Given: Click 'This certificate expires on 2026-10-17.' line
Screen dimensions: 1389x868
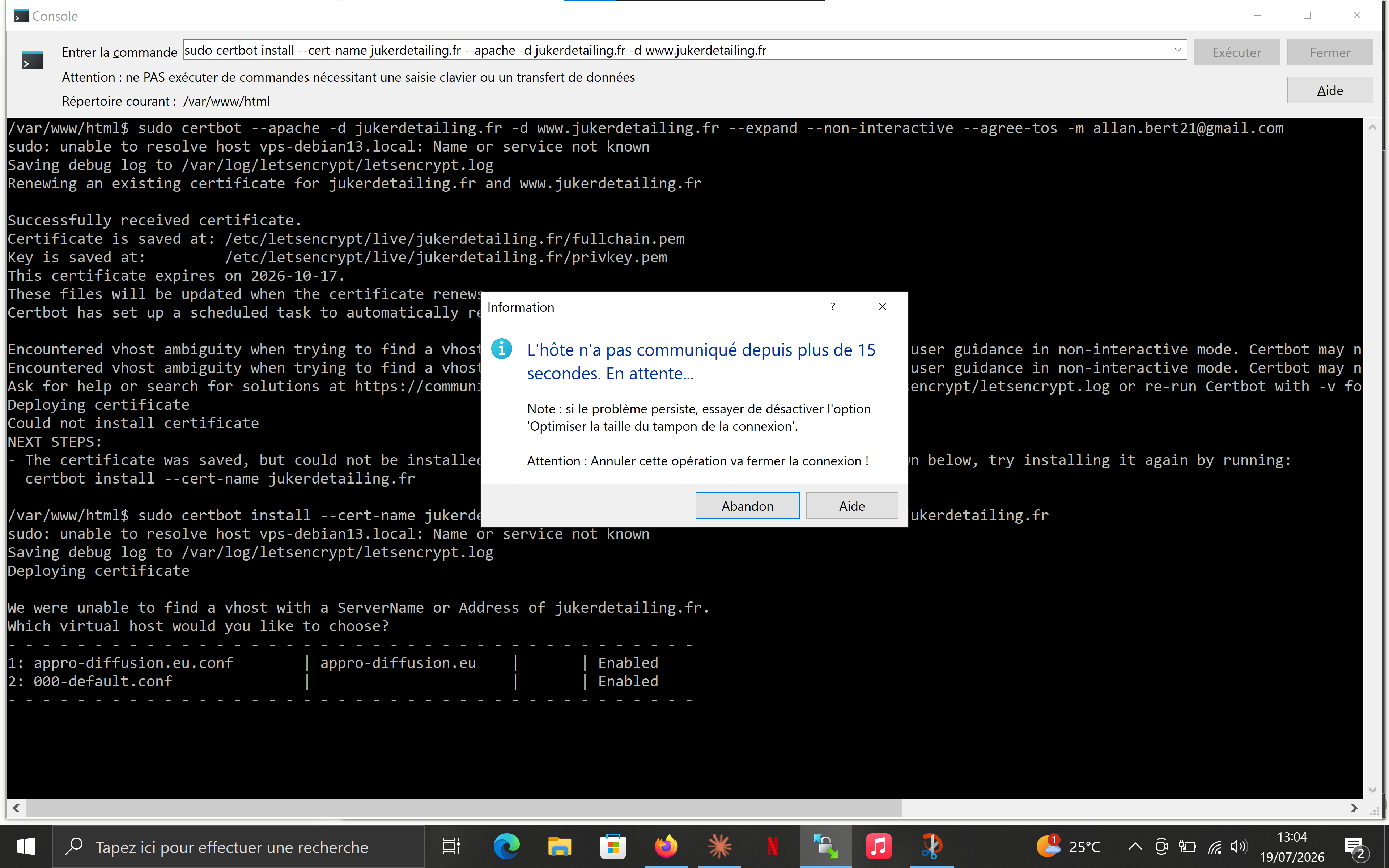Looking at the screenshot, I should 176,276.
